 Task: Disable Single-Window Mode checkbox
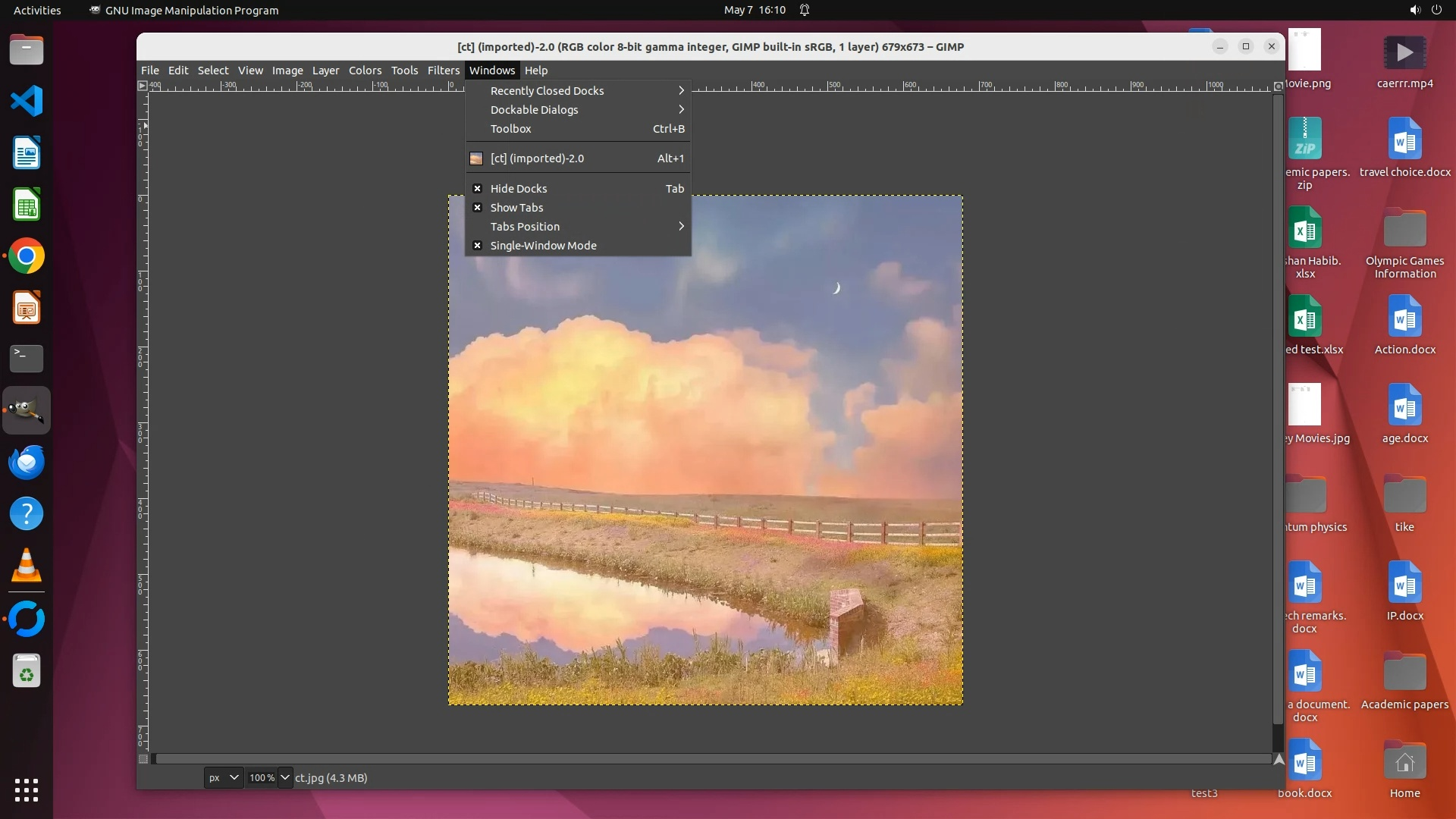478,246
